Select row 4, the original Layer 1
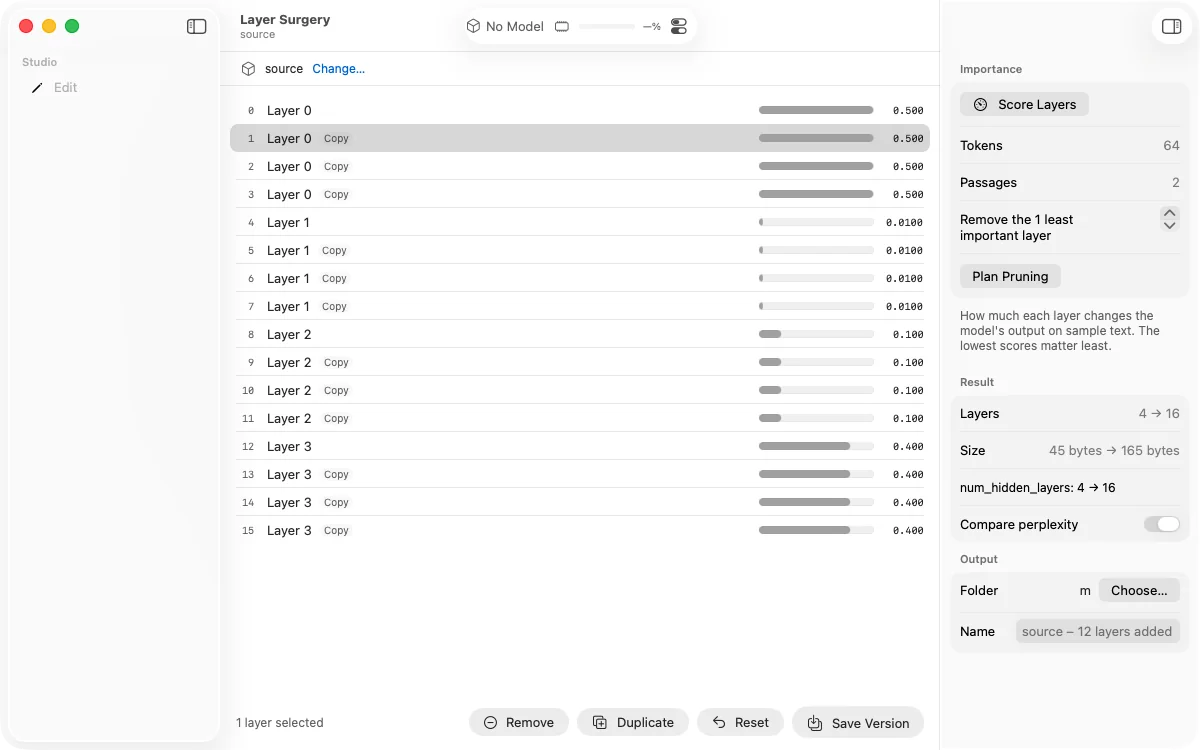Image resolution: width=1200 pixels, height=750 pixels. [580, 222]
